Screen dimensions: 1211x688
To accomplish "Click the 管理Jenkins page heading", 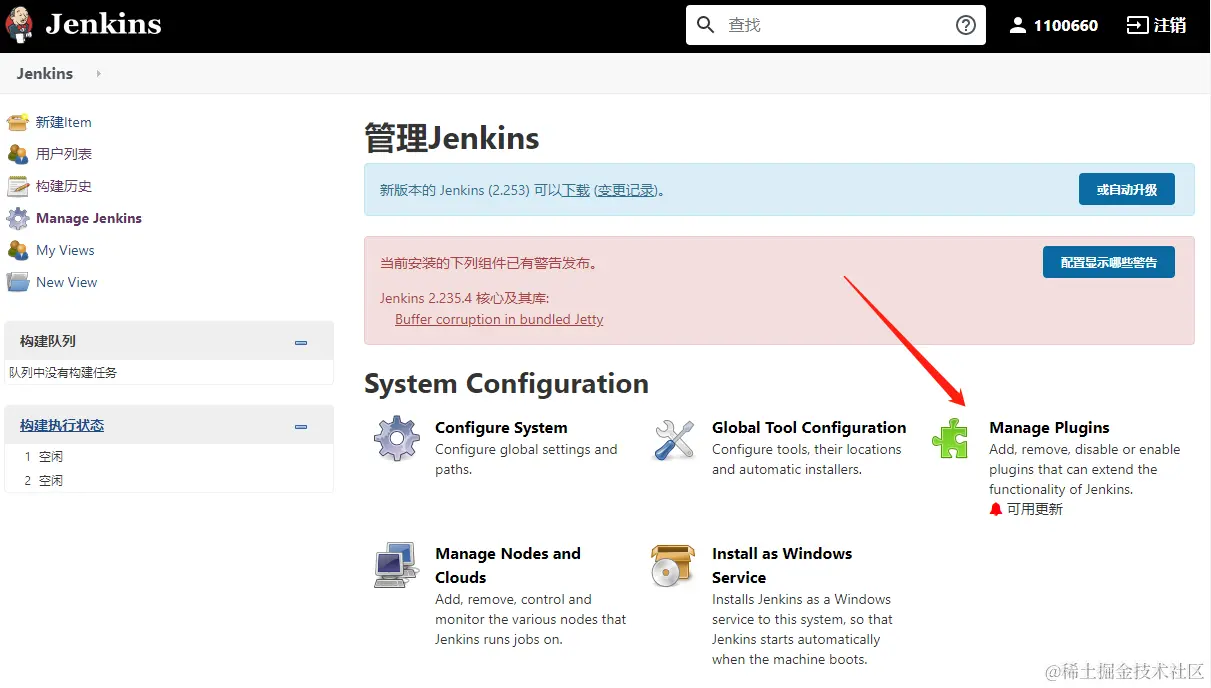I will coord(452,138).
